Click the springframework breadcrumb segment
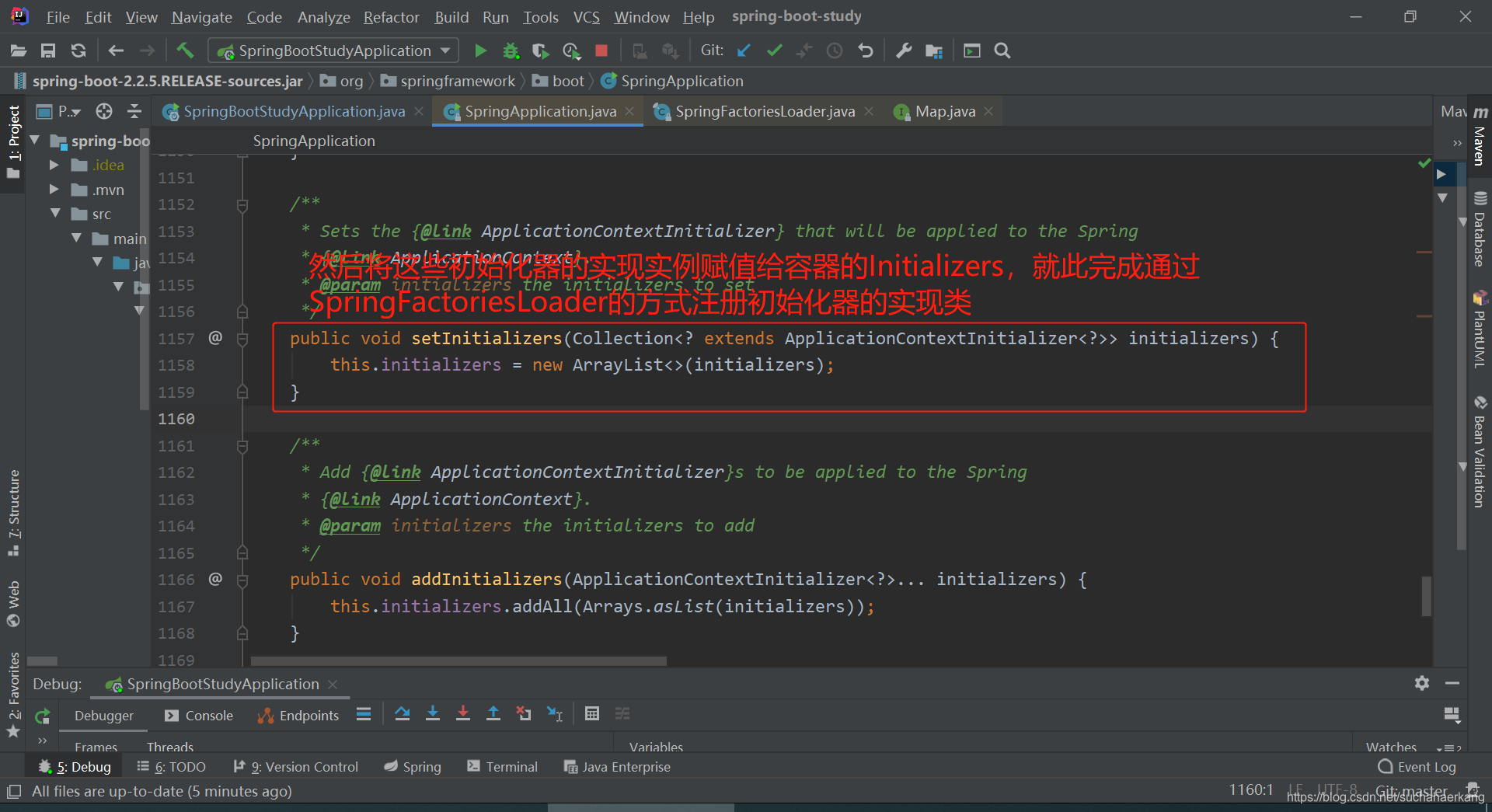Viewport: 1492px width, 812px height. tap(448, 81)
